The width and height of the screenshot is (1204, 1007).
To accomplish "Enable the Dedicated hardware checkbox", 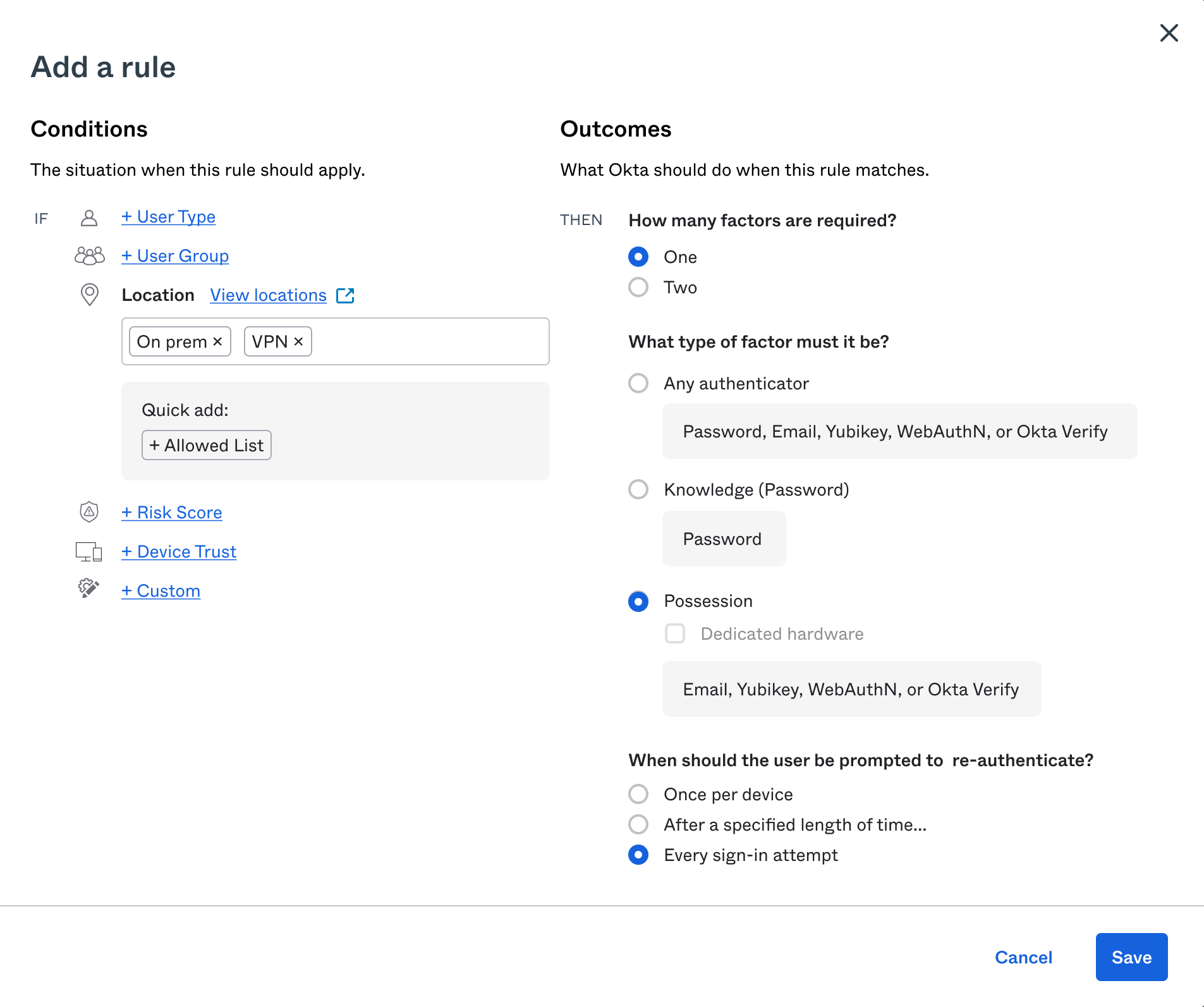I will pos(675,633).
